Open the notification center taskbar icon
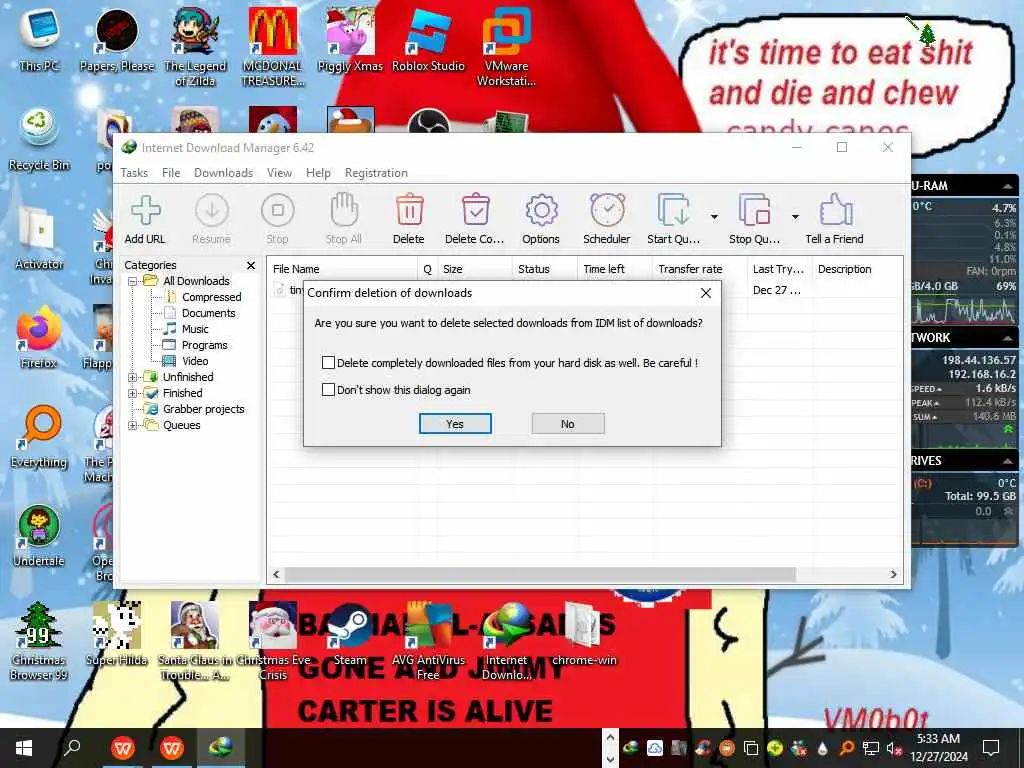1024x768 pixels. click(x=991, y=748)
